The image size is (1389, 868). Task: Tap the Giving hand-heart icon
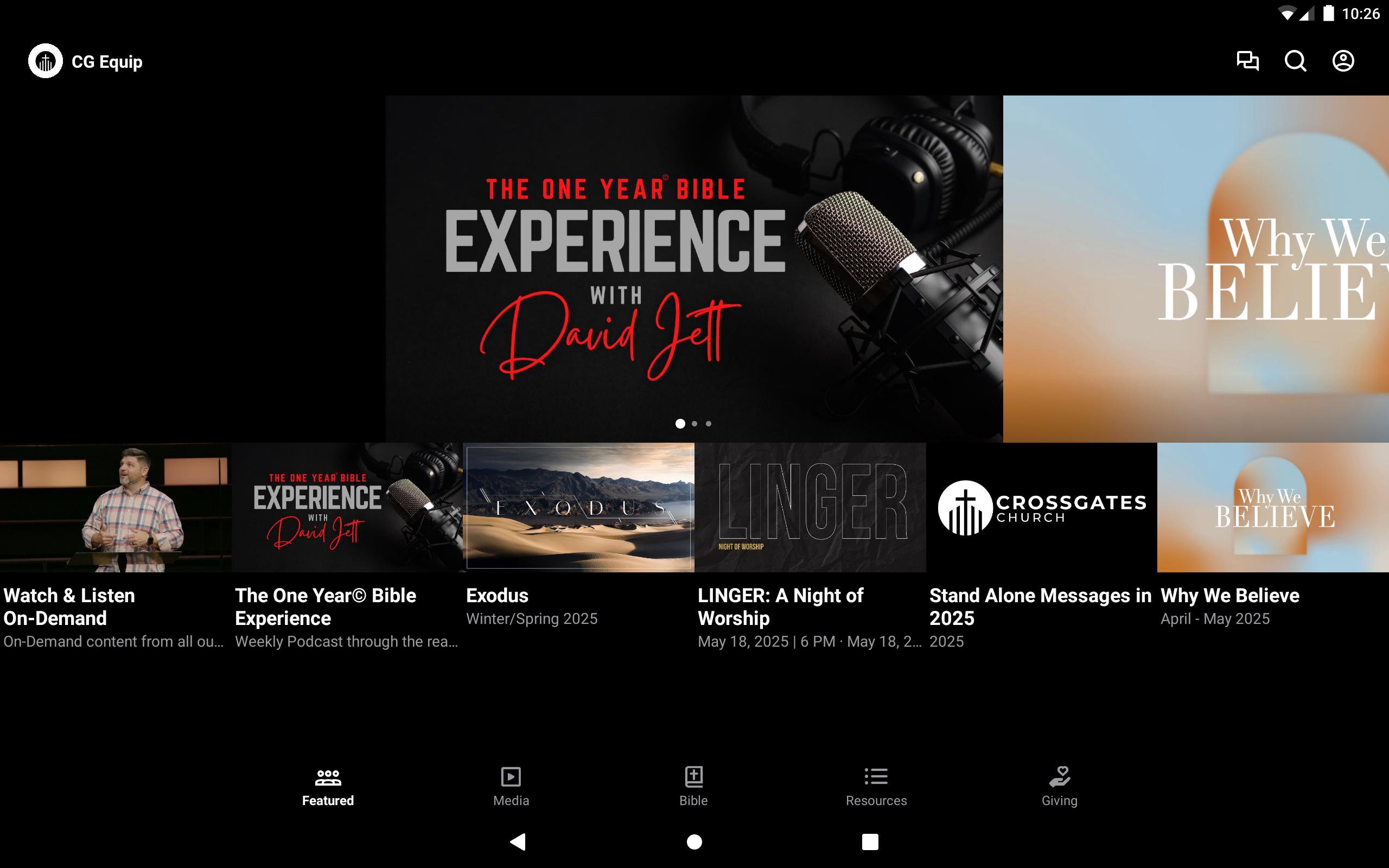[1060, 777]
